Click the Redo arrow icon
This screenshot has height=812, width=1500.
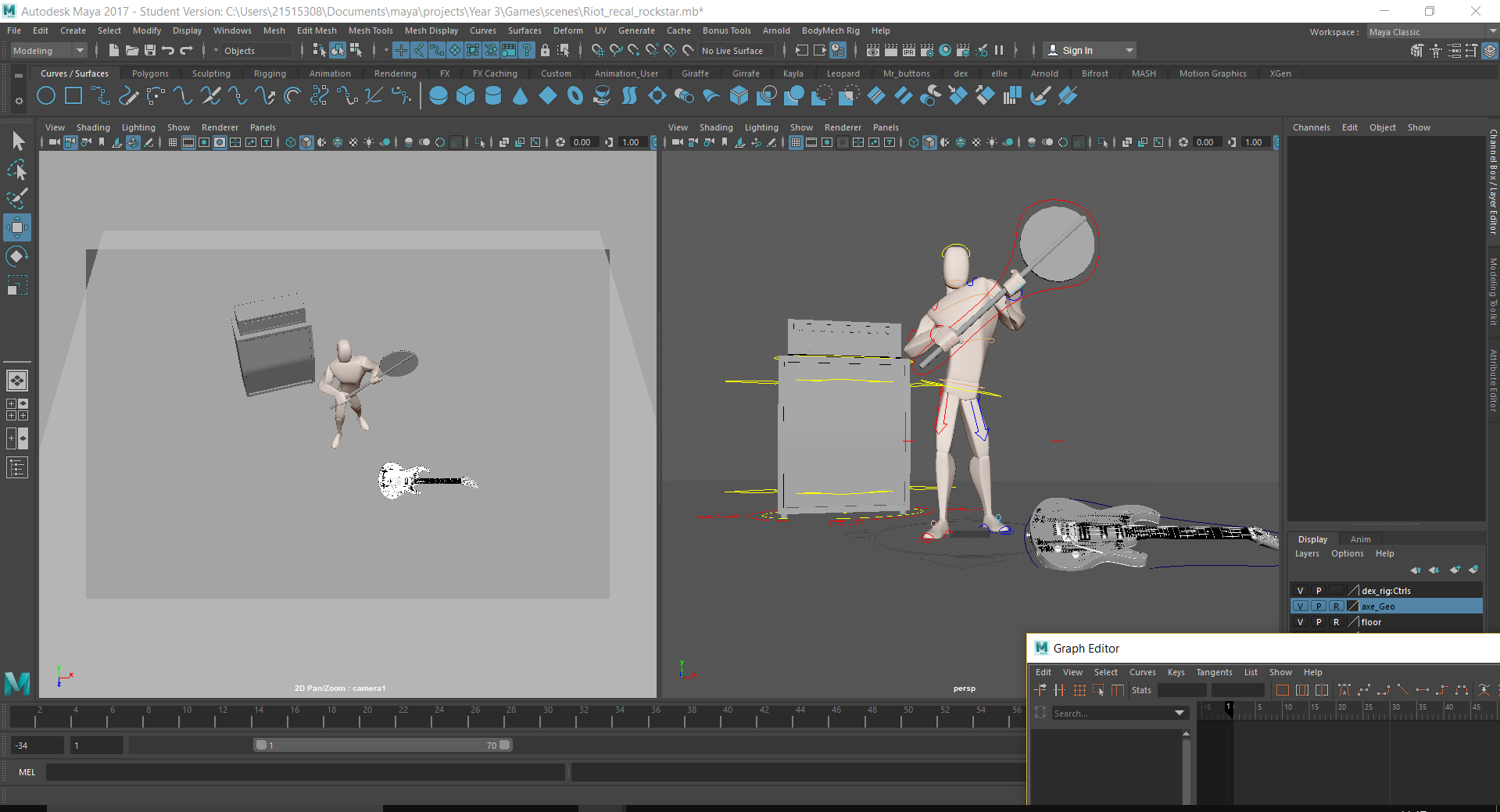pyautogui.click(x=186, y=50)
